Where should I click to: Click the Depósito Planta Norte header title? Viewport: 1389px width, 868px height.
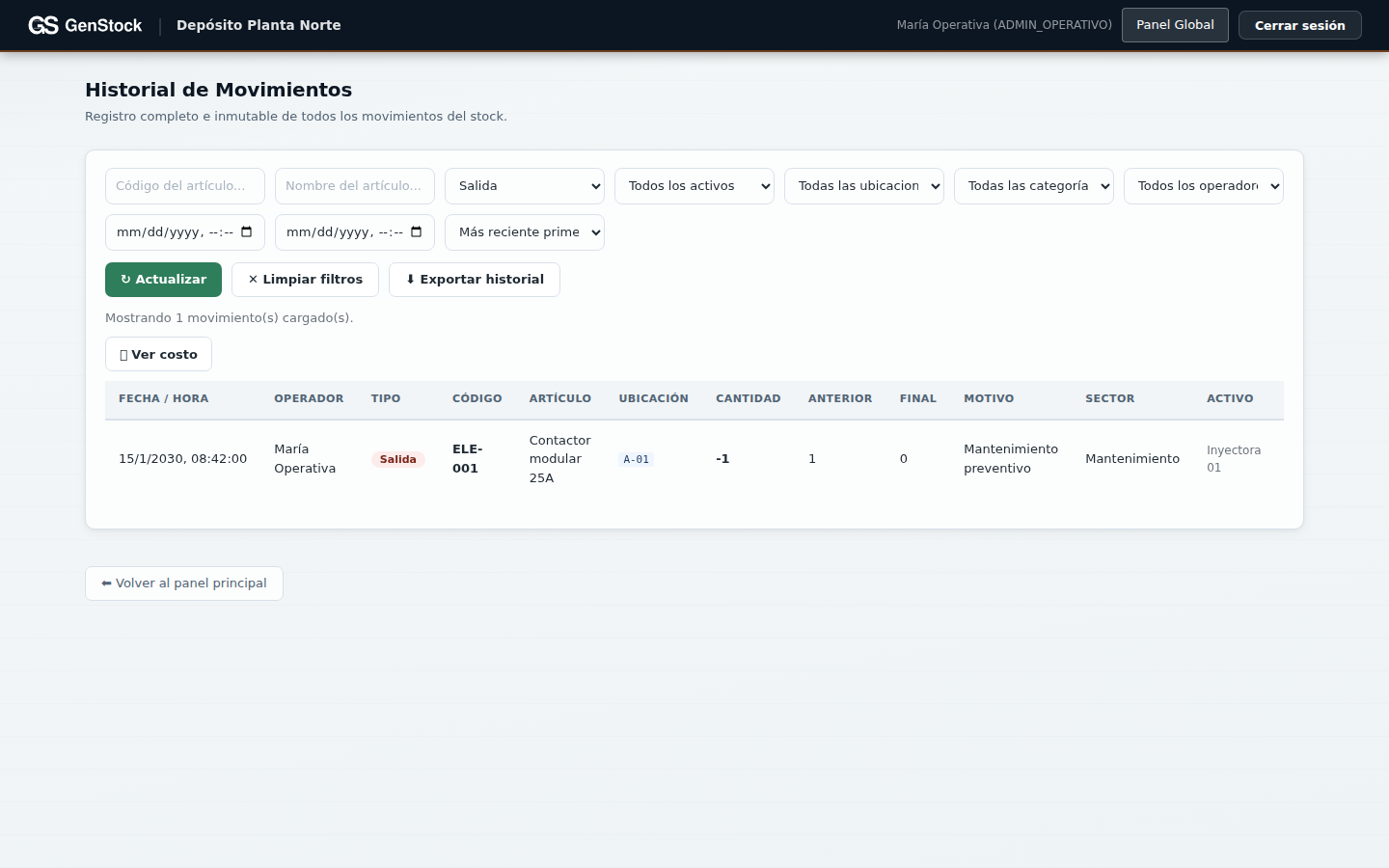259,25
